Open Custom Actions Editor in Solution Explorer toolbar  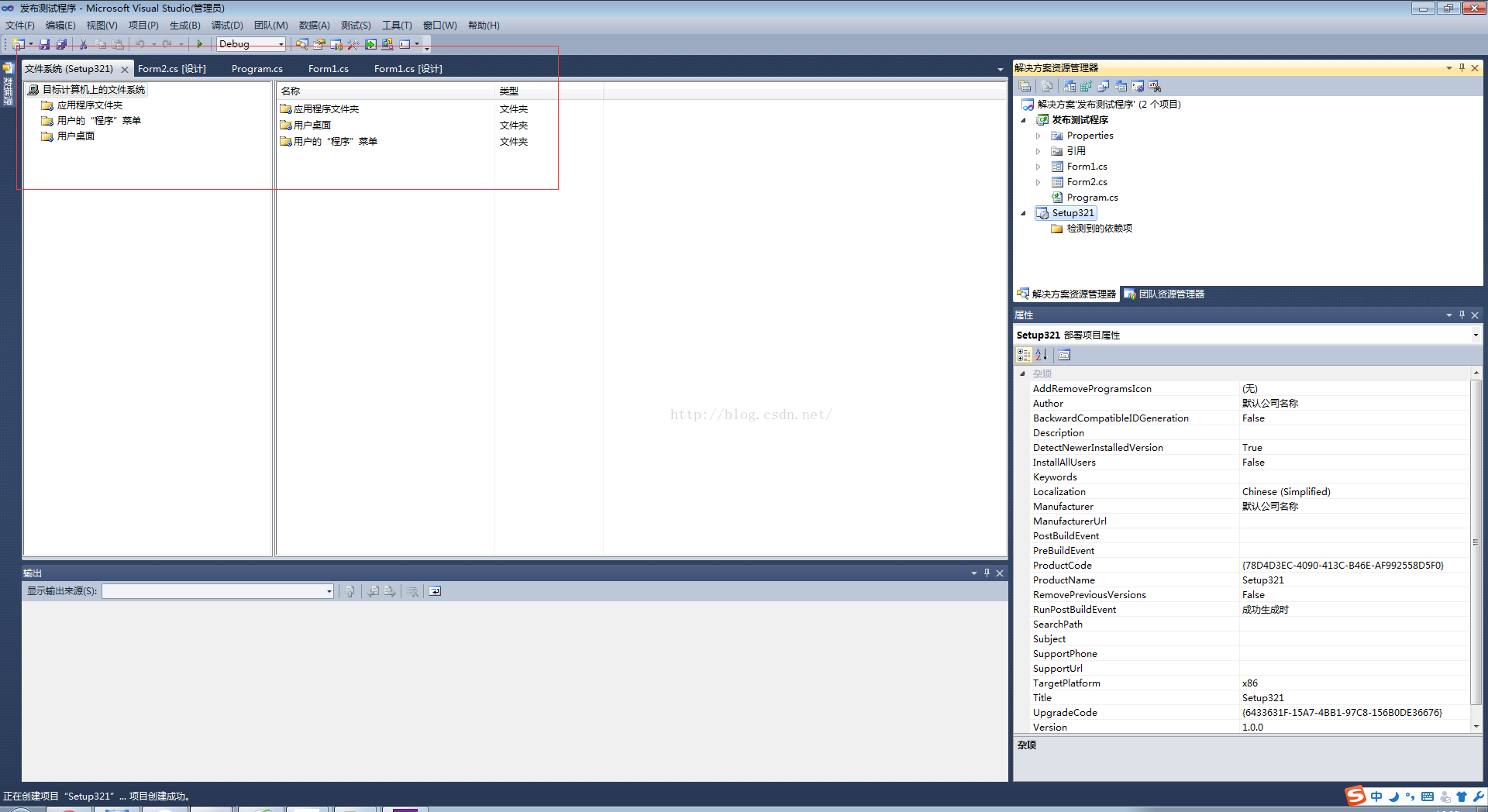pos(1138,86)
